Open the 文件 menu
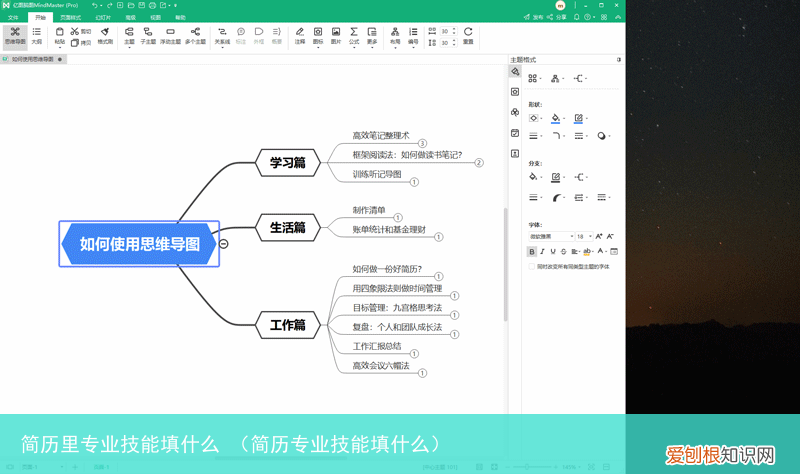Screen dimensions: 800x474 13,17
